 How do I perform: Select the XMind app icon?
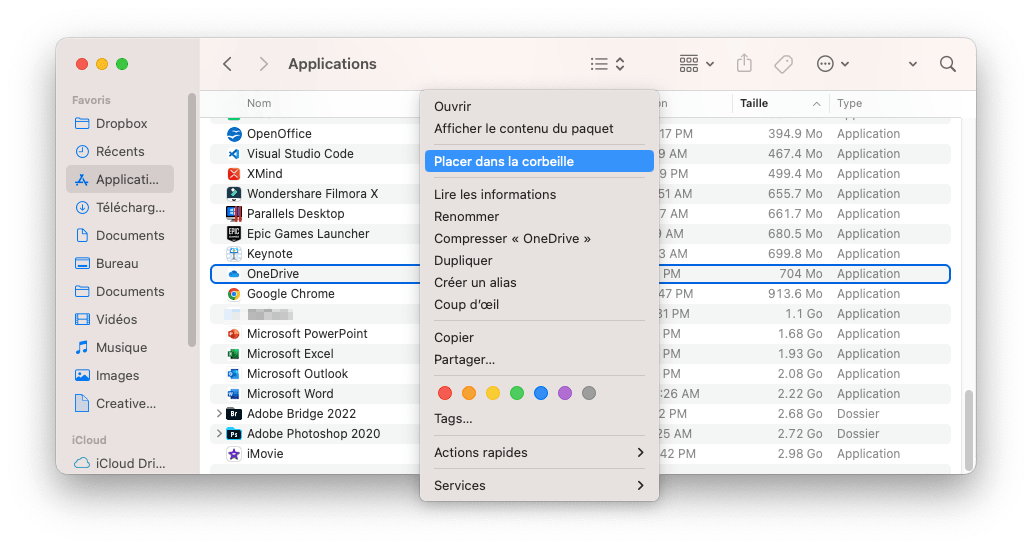tap(234, 174)
